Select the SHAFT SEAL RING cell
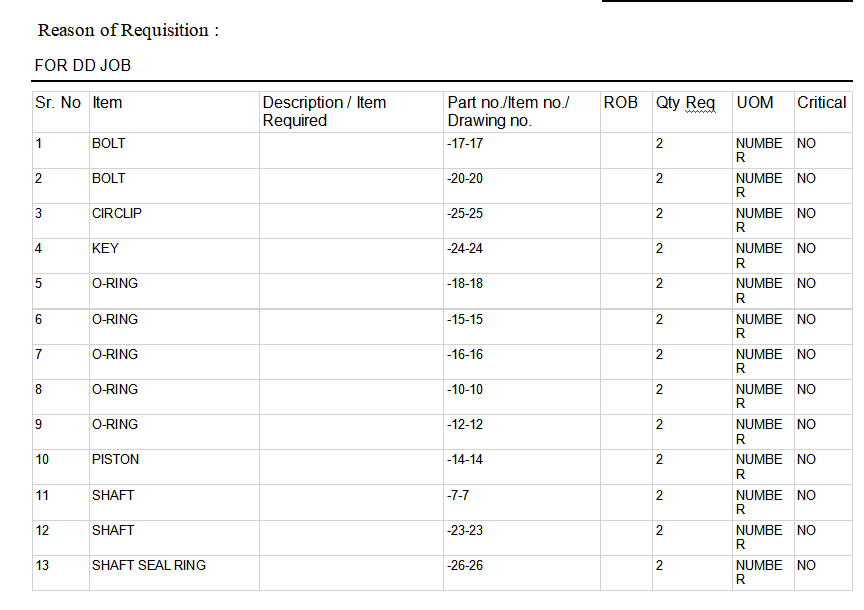 click(x=149, y=566)
